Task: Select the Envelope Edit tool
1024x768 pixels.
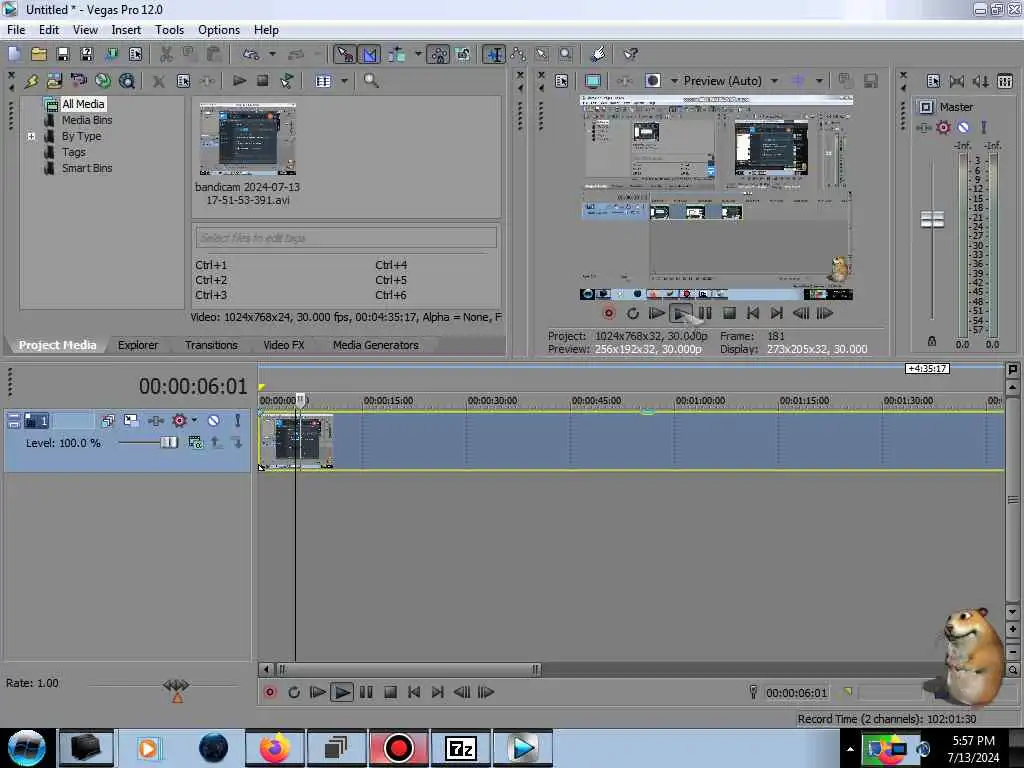Action: 518,54
